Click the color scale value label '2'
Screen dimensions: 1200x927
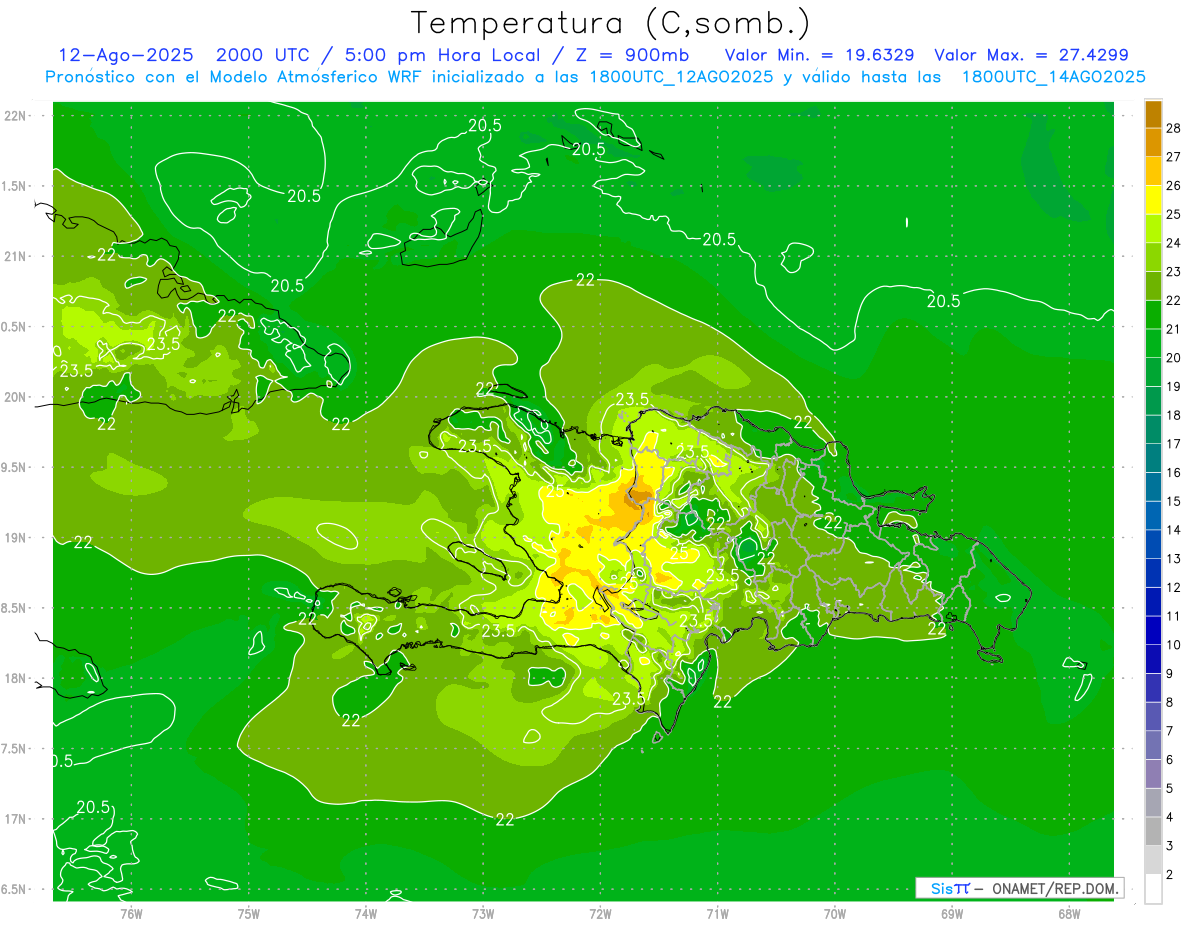click(1170, 875)
